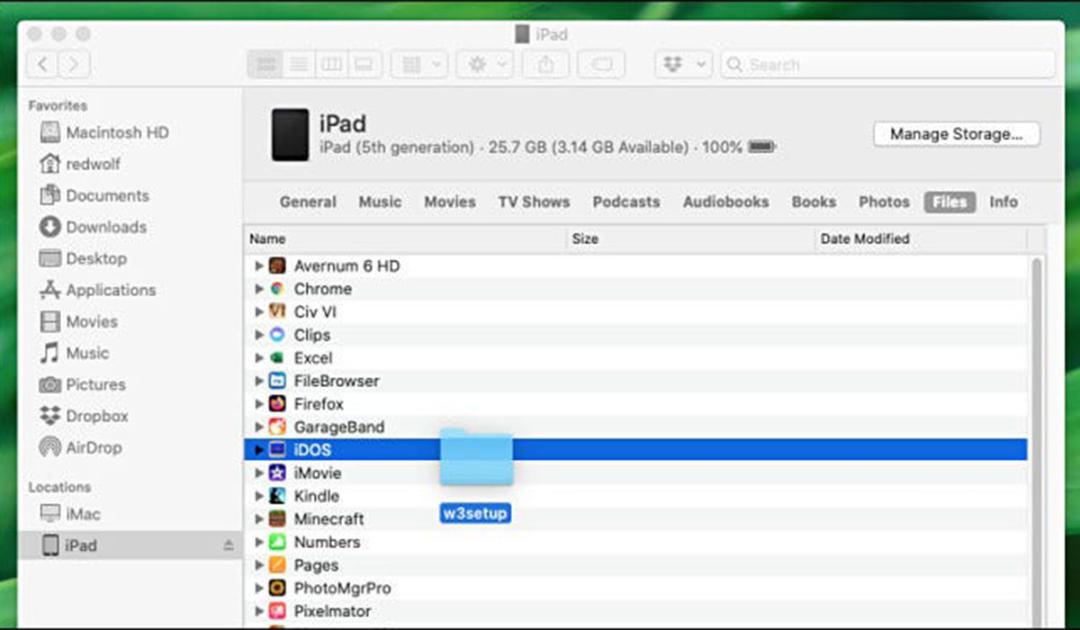Click the Edit Tags toolbar icon
The image size is (1080, 630).
pyautogui.click(x=601, y=65)
